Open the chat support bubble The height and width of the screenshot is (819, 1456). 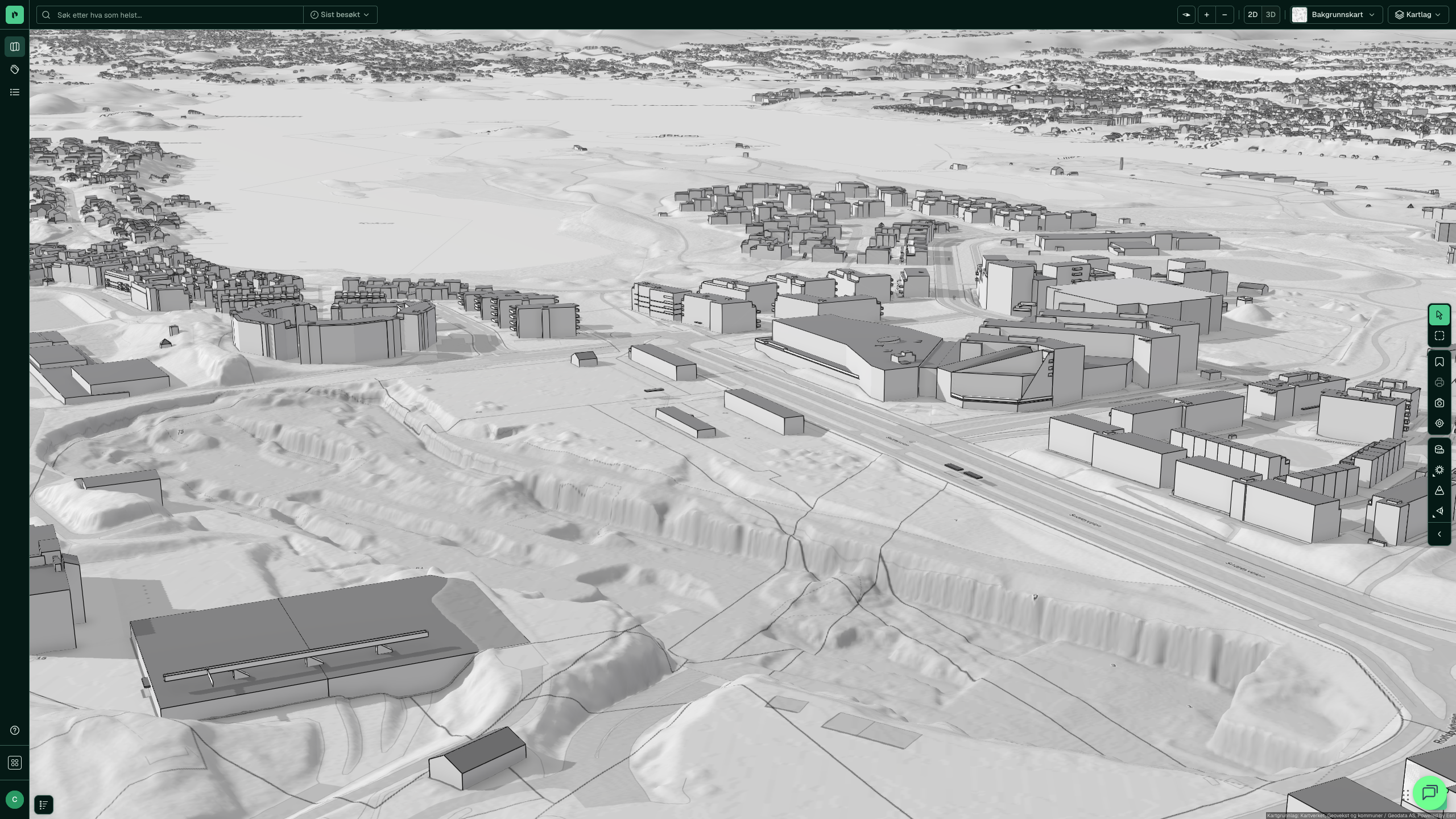pyautogui.click(x=1430, y=792)
